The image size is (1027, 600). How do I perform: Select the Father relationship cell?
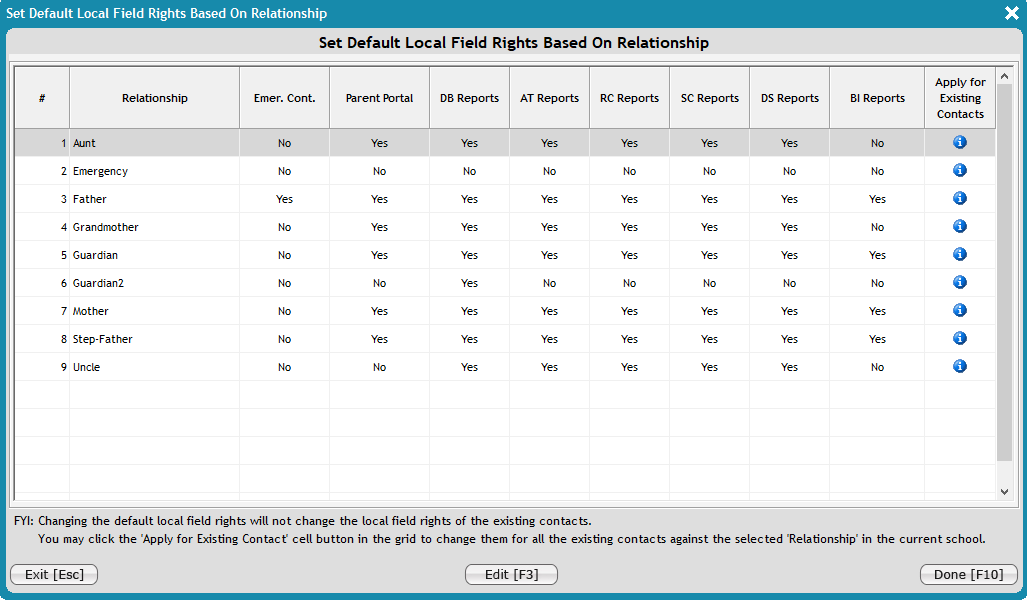pos(155,199)
